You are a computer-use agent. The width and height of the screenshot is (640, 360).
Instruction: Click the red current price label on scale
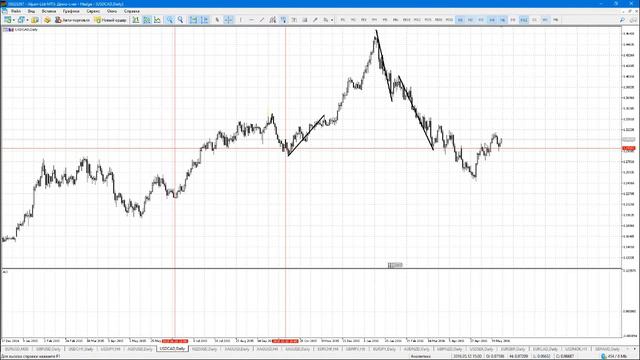pyautogui.click(x=629, y=149)
